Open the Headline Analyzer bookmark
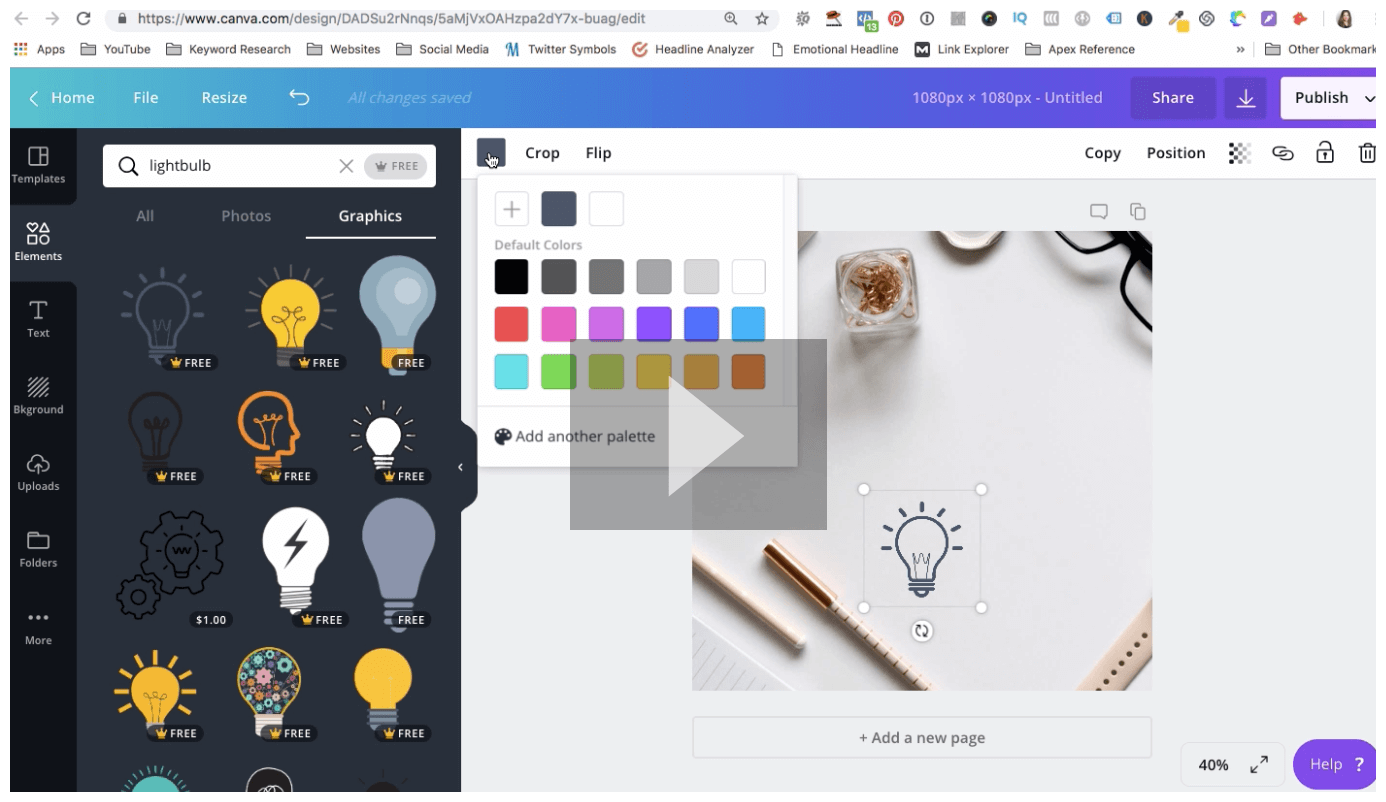1386x802 pixels. [693, 49]
